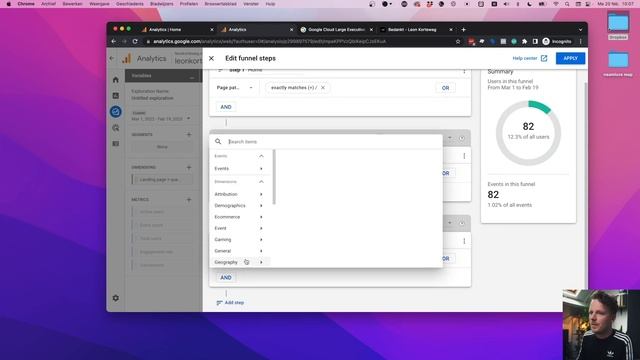Open Configure icon in Analytics sidebar
This screenshot has height=360, width=640.
point(116,144)
